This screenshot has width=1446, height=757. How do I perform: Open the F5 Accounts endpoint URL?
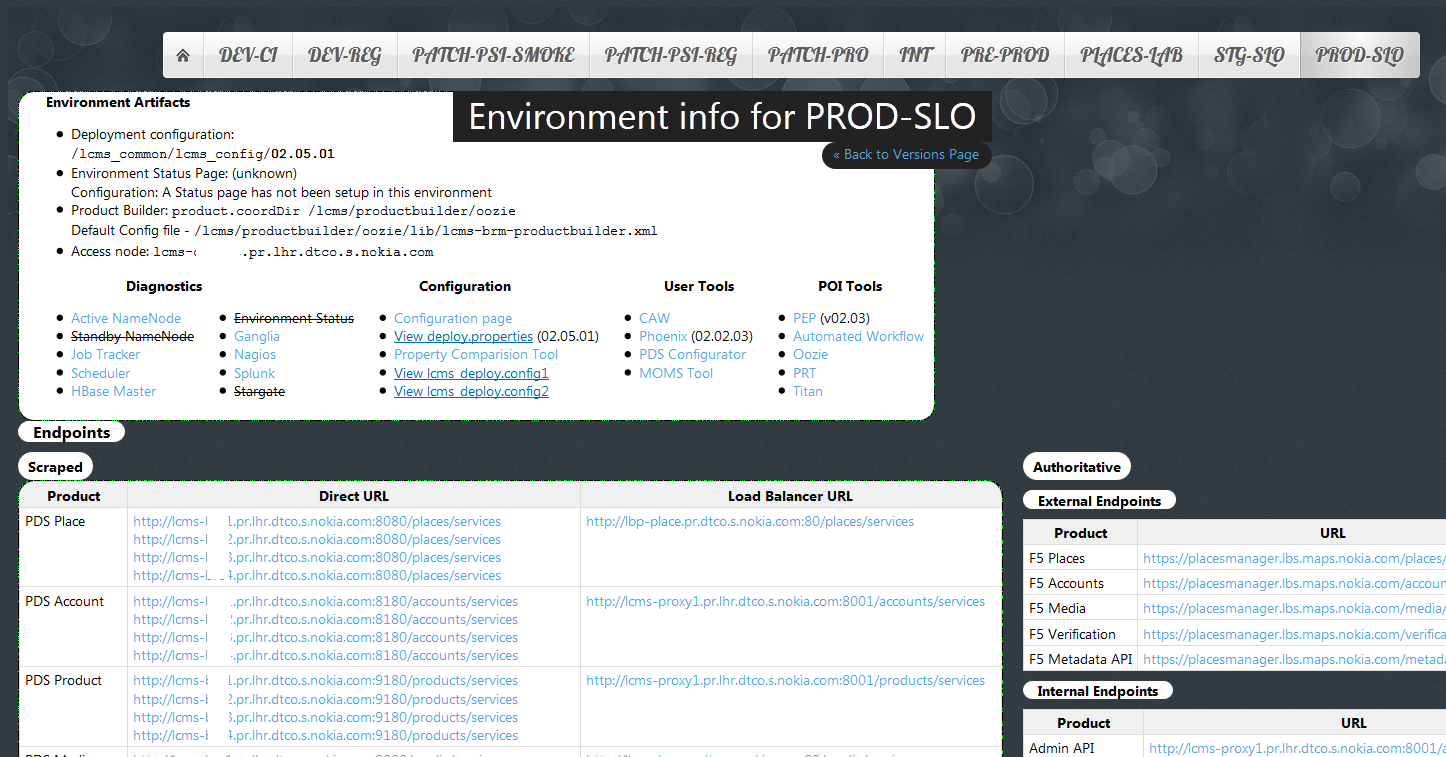click(x=1294, y=583)
